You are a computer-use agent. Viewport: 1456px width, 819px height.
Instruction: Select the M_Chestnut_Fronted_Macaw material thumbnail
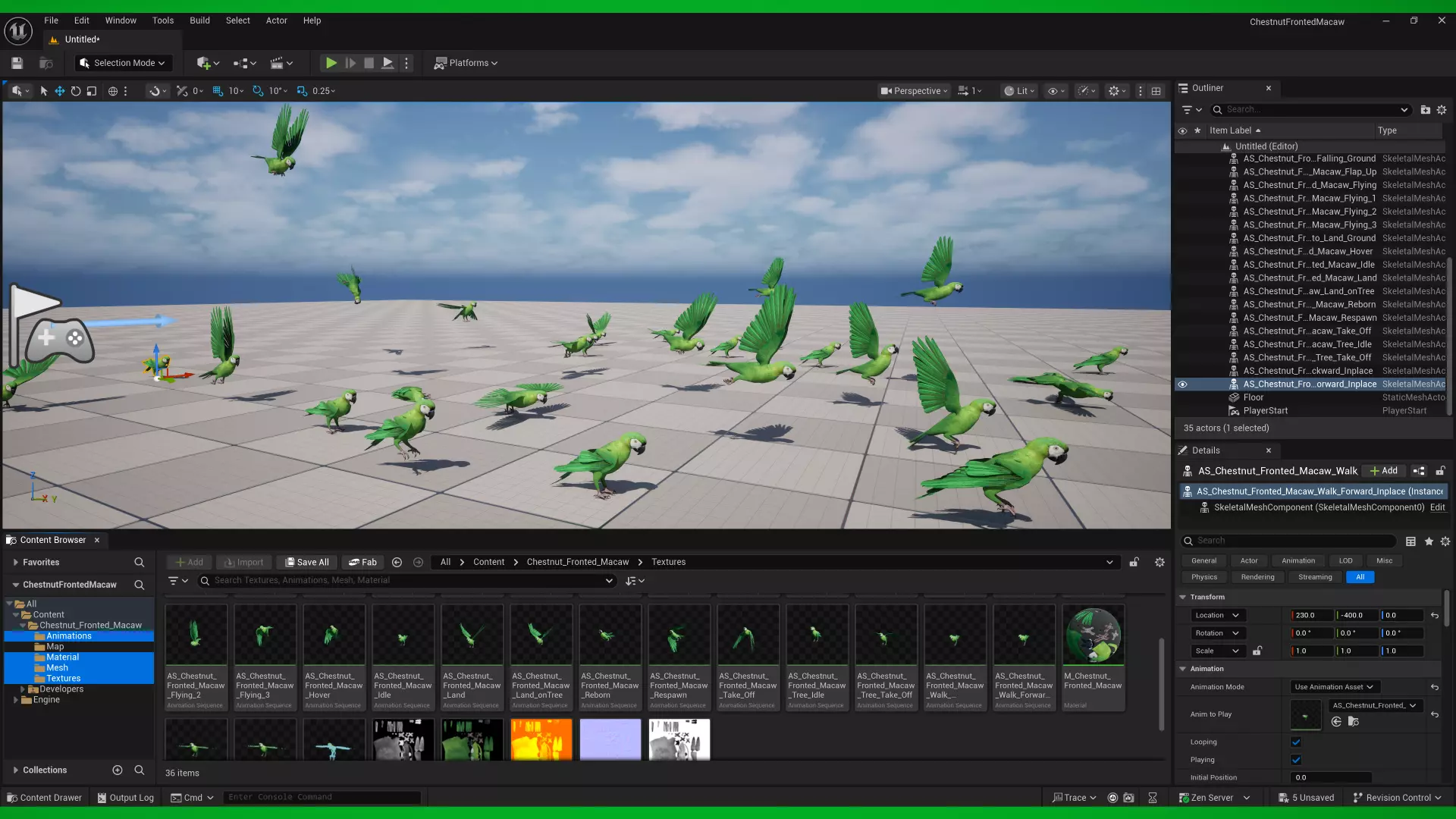[1093, 657]
